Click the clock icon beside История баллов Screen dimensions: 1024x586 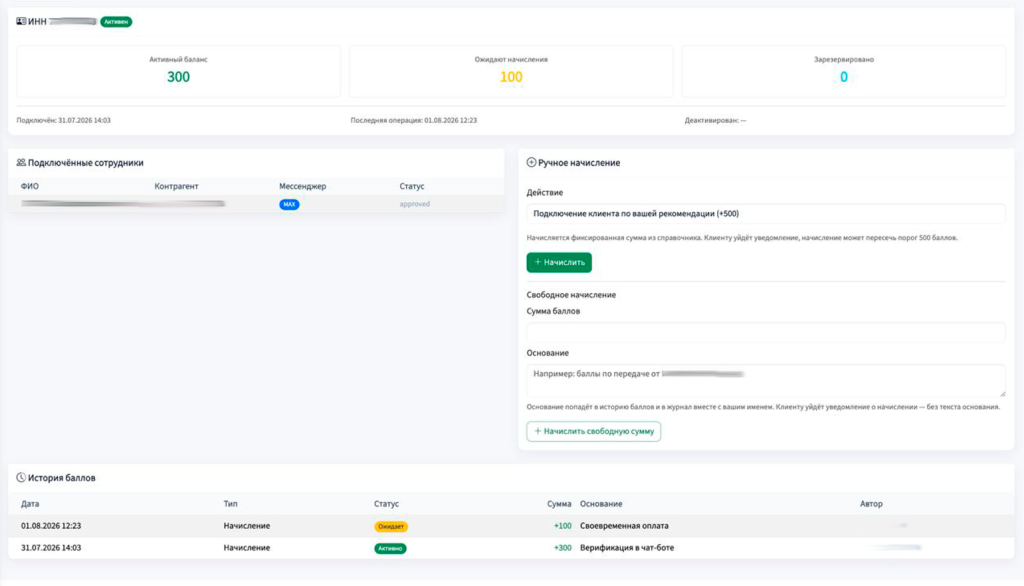click(21, 478)
